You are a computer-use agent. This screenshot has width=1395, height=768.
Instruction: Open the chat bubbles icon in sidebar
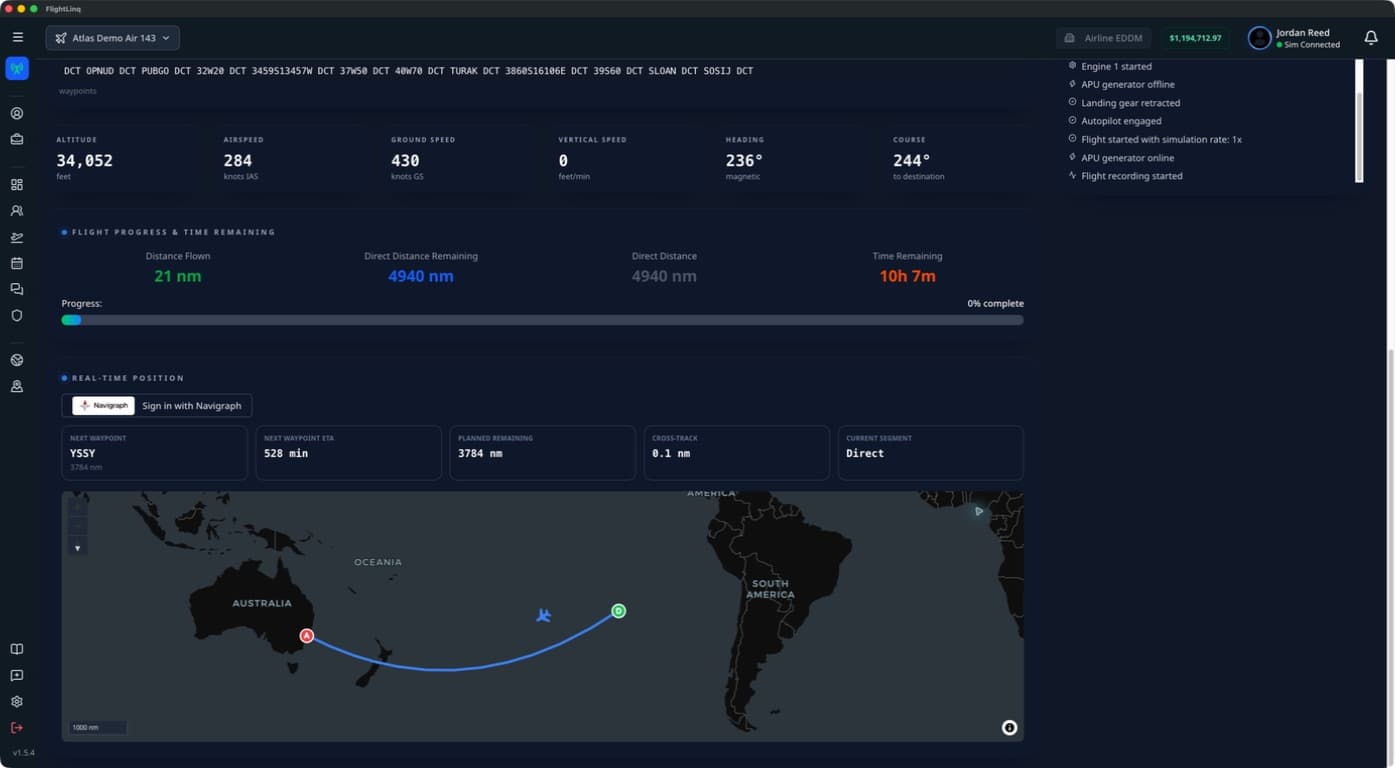pos(17,289)
